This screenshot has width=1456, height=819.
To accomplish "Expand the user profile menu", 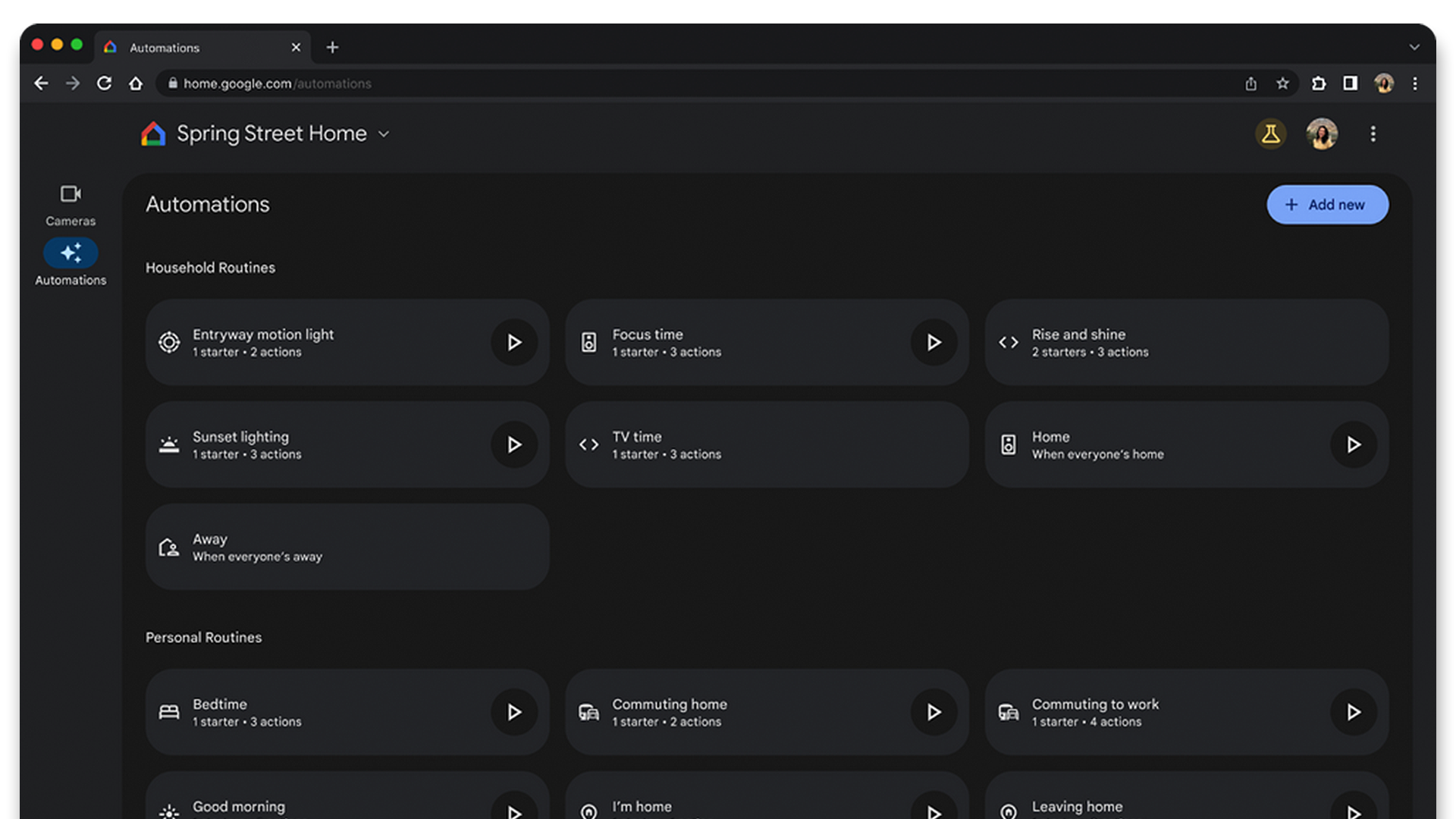I will tap(1322, 133).
